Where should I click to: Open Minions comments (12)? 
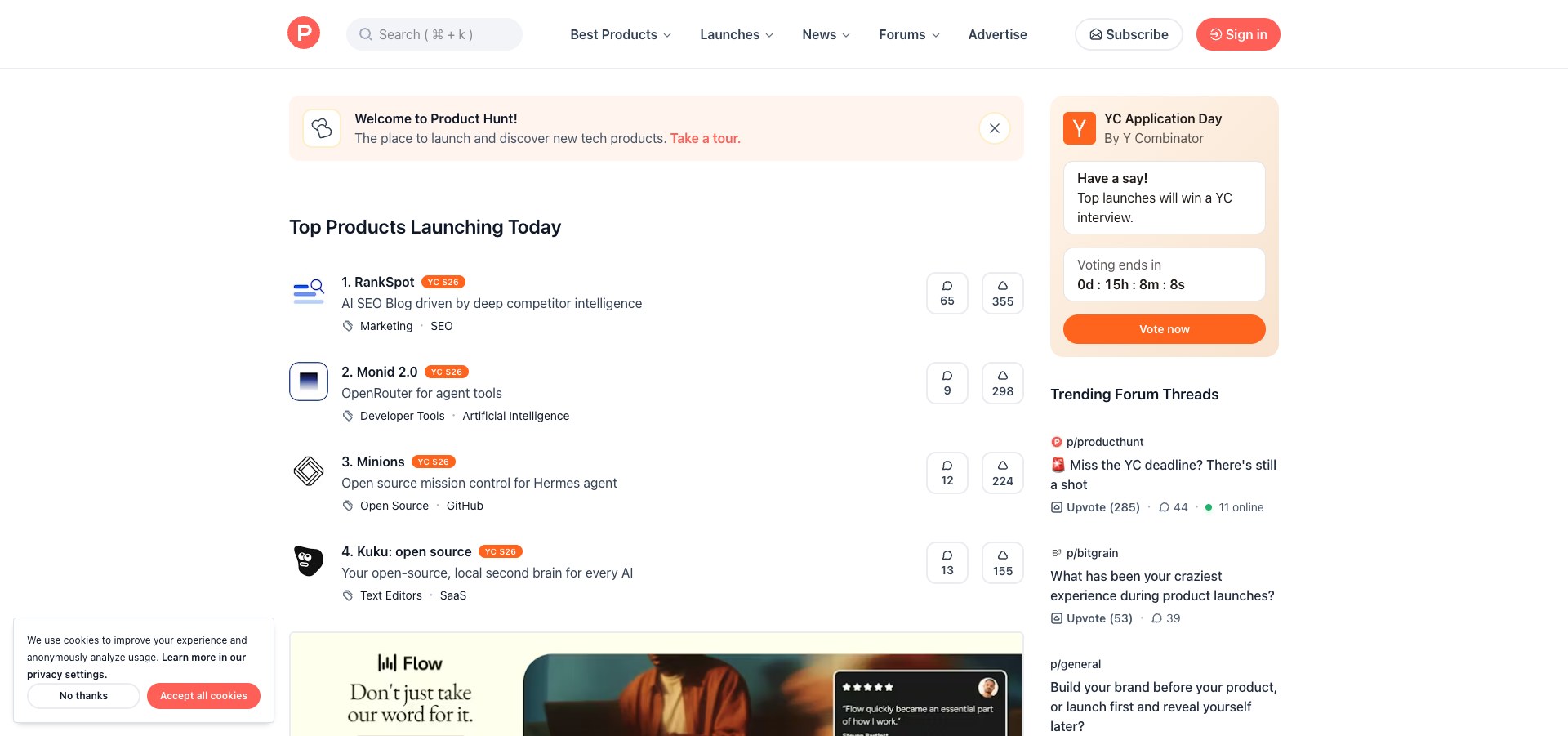pos(947,473)
